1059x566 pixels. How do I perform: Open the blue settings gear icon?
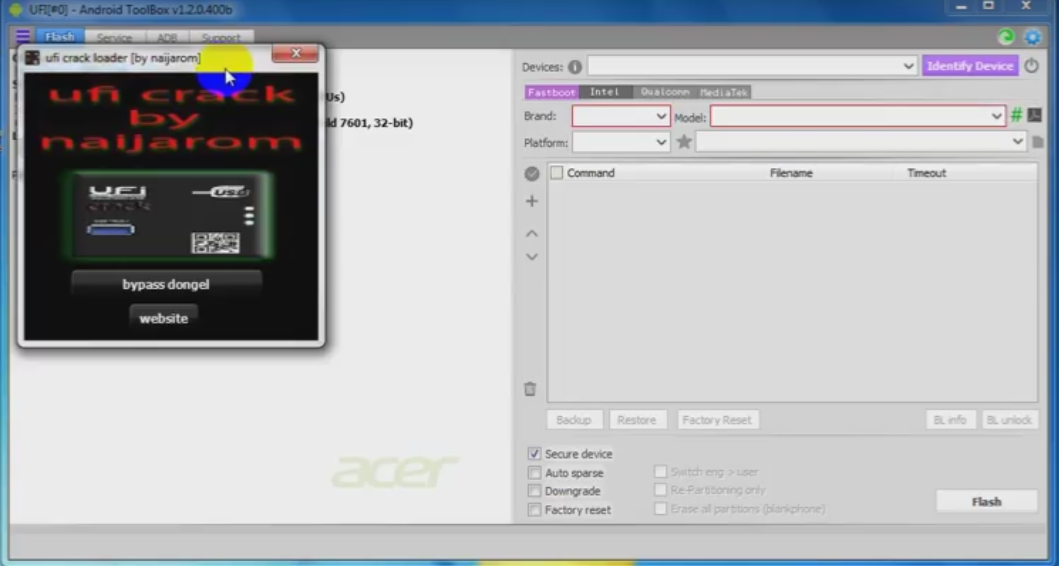point(1033,36)
